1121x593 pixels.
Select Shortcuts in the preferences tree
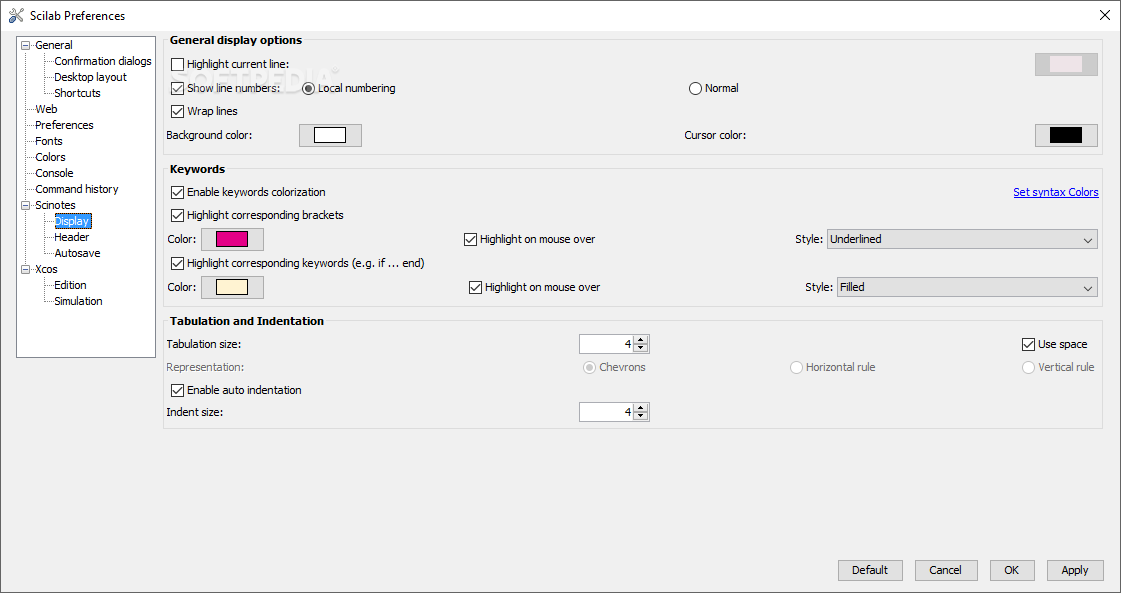[77, 93]
